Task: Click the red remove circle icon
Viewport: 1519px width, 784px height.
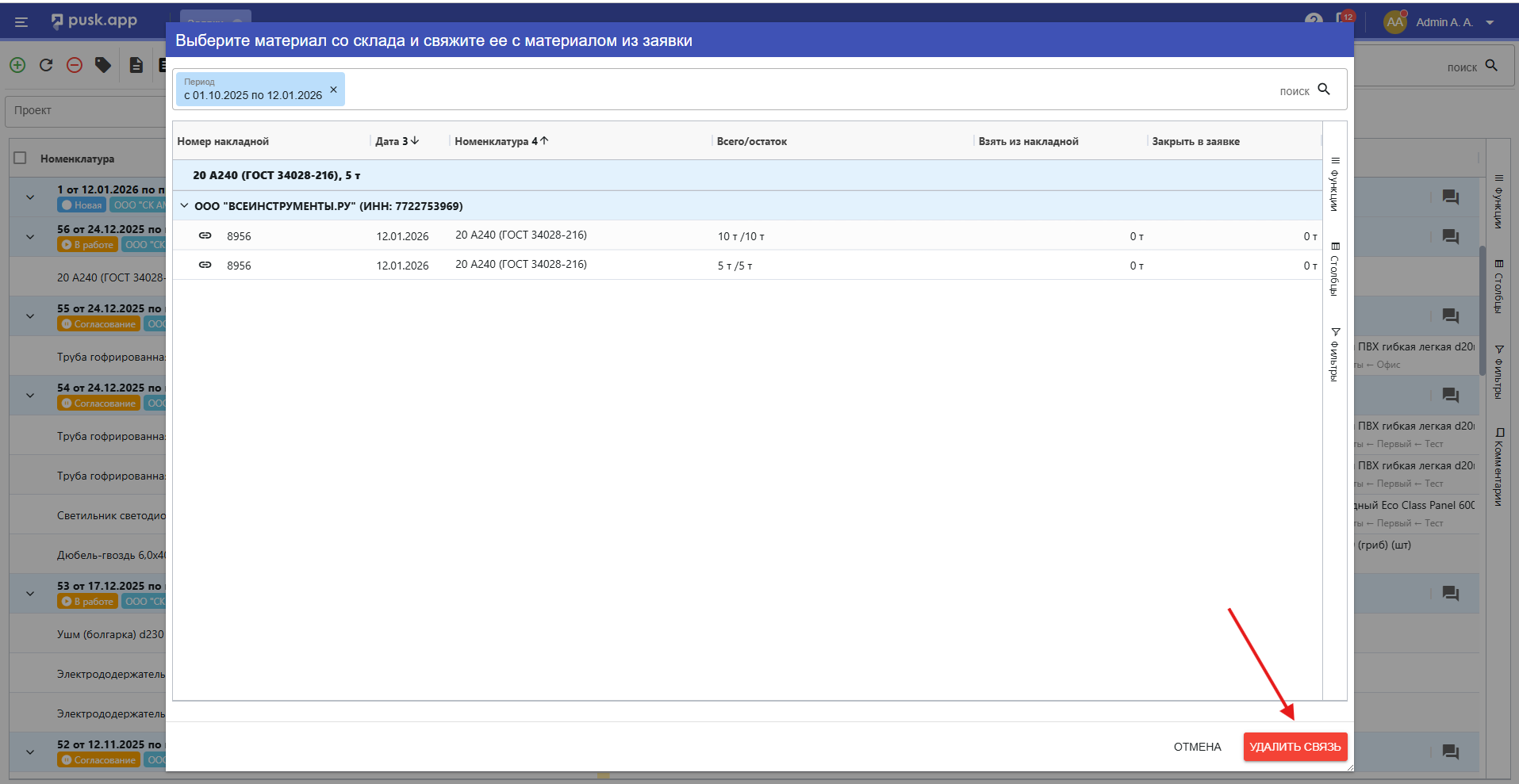Action: coord(75,65)
